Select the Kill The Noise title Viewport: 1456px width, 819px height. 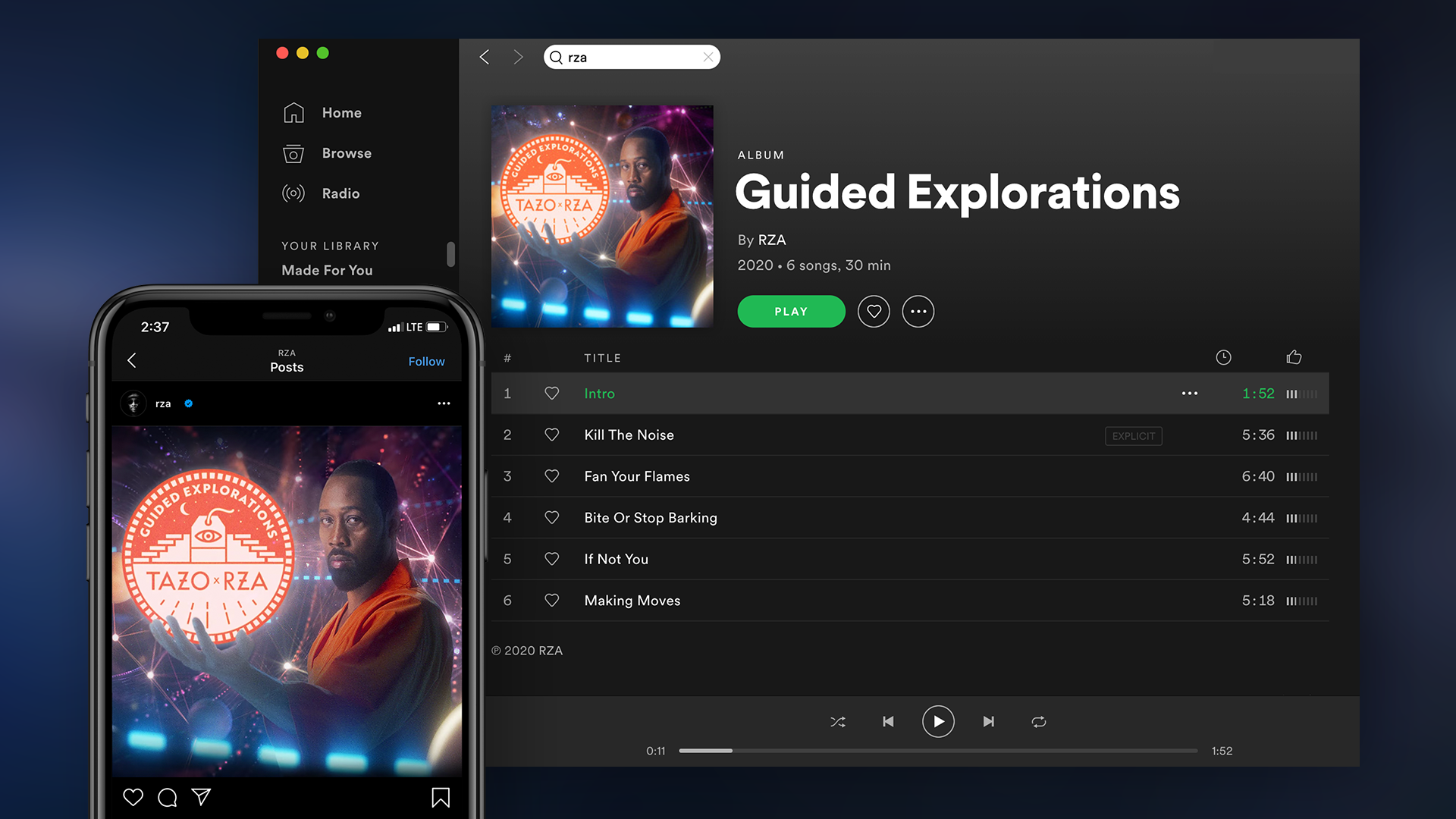pyautogui.click(x=629, y=435)
